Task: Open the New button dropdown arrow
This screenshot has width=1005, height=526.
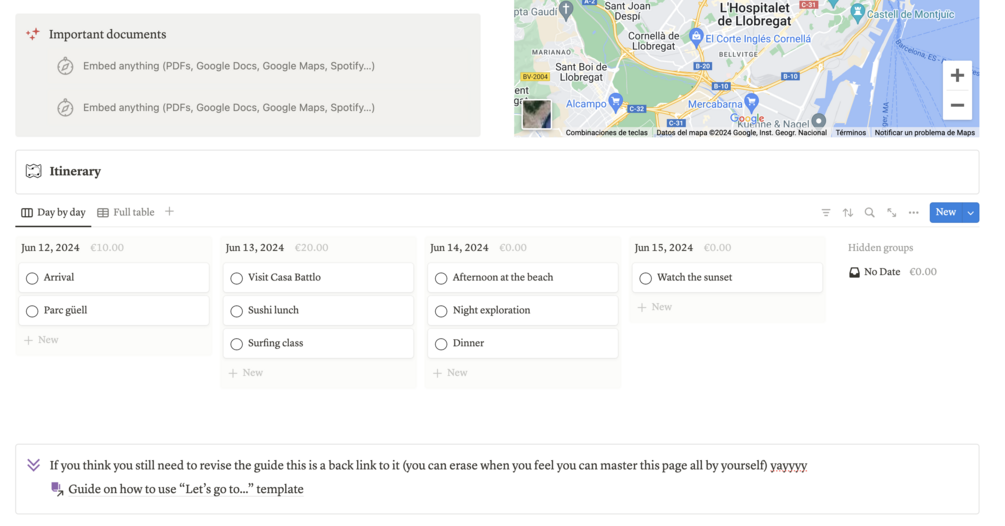Action: tap(971, 213)
